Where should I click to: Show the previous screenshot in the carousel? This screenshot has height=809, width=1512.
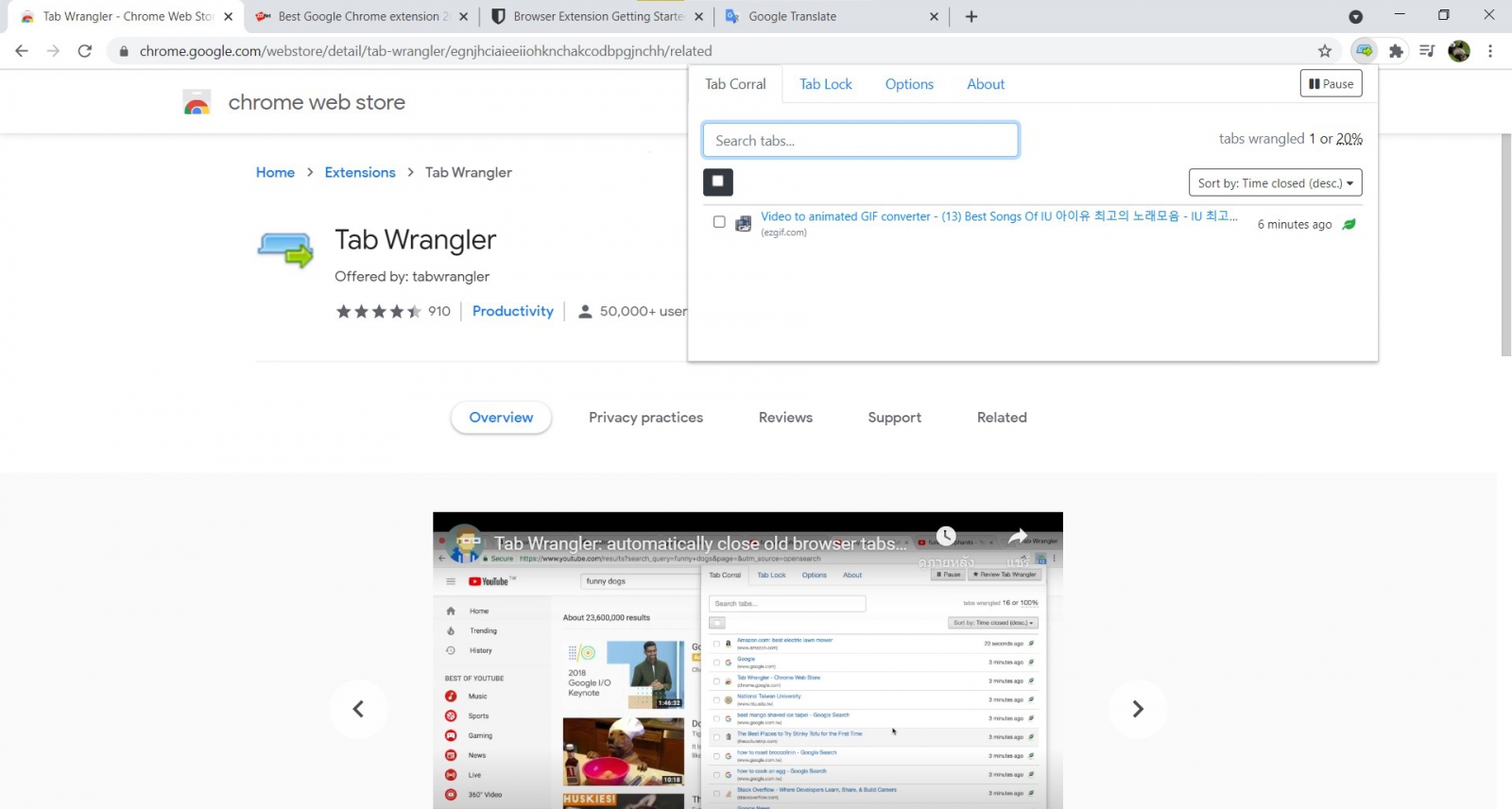[x=358, y=709]
